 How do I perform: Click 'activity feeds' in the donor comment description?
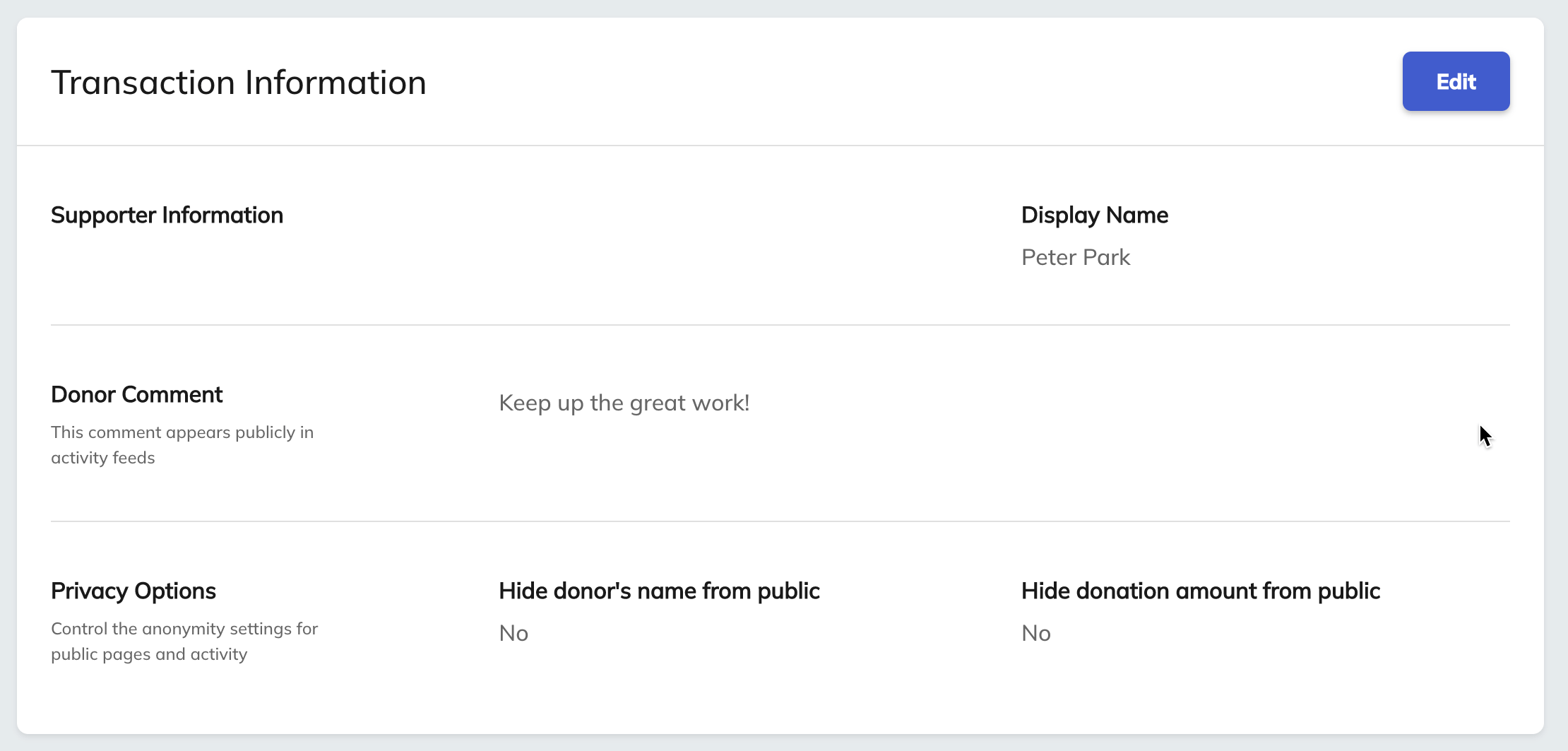pos(103,458)
